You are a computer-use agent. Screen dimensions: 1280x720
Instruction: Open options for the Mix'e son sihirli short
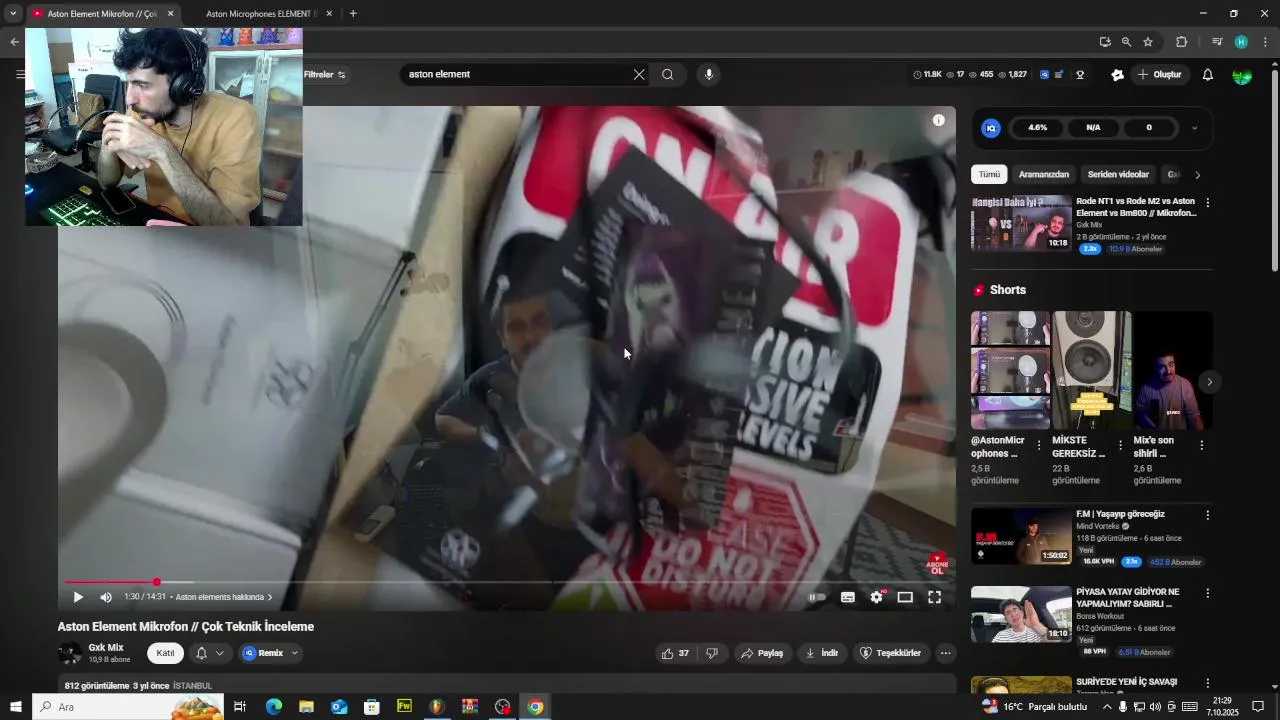pos(1201,445)
